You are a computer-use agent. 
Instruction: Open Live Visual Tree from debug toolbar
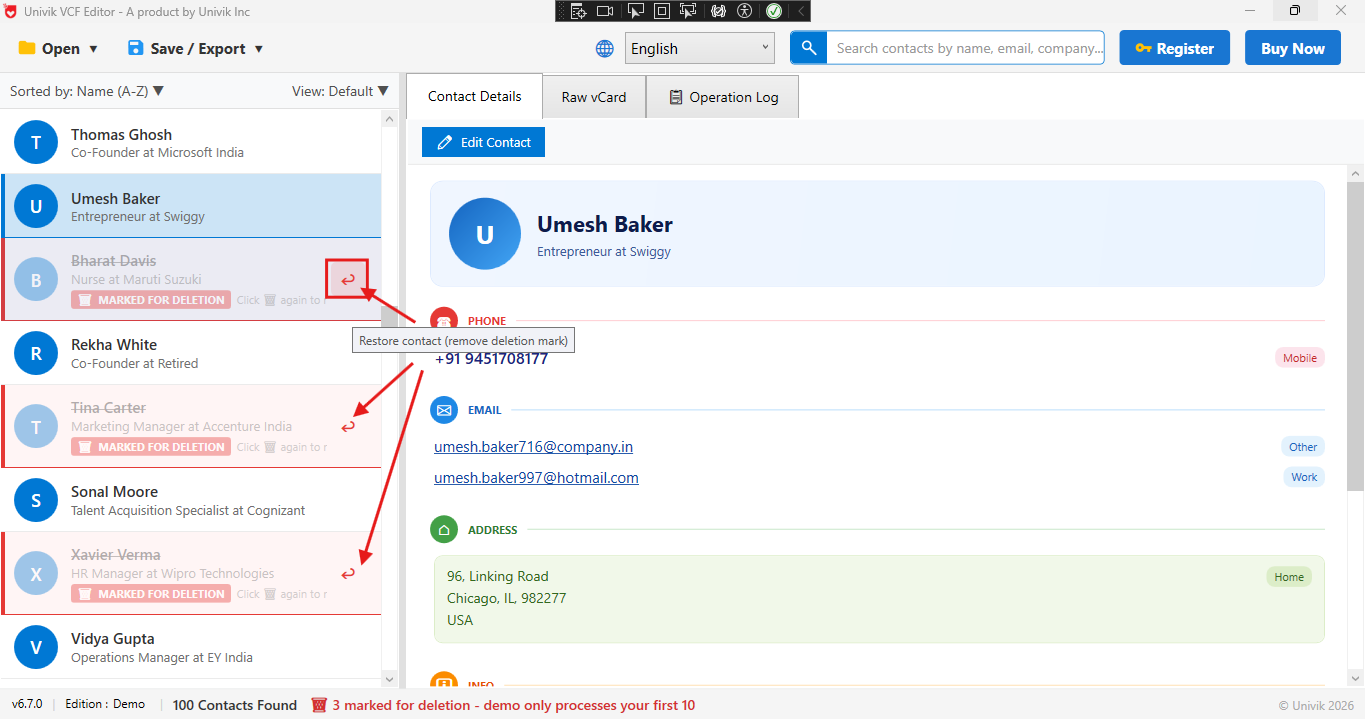point(578,11)
